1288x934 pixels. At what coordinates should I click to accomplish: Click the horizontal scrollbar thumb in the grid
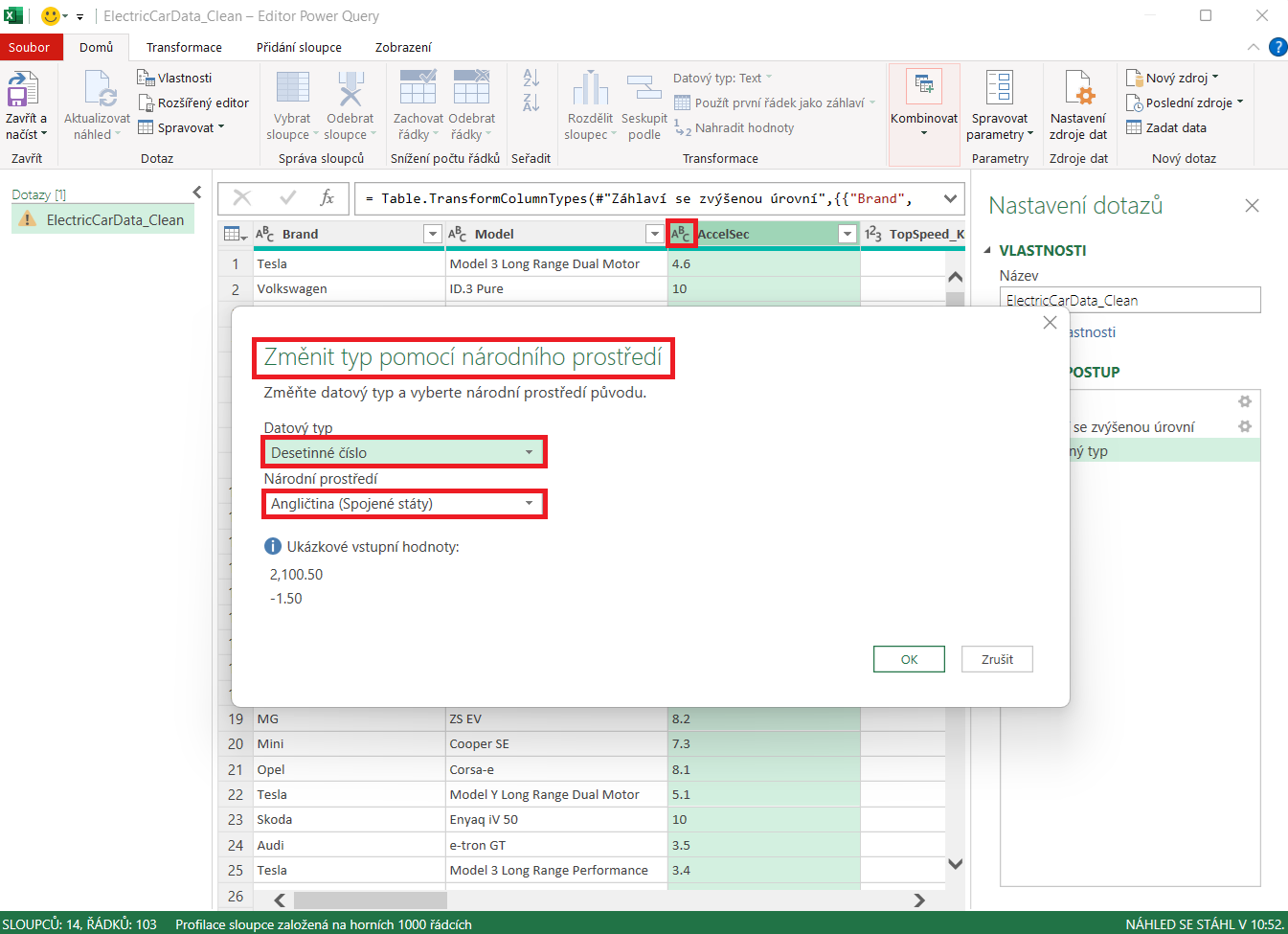[x=371, y=900]
